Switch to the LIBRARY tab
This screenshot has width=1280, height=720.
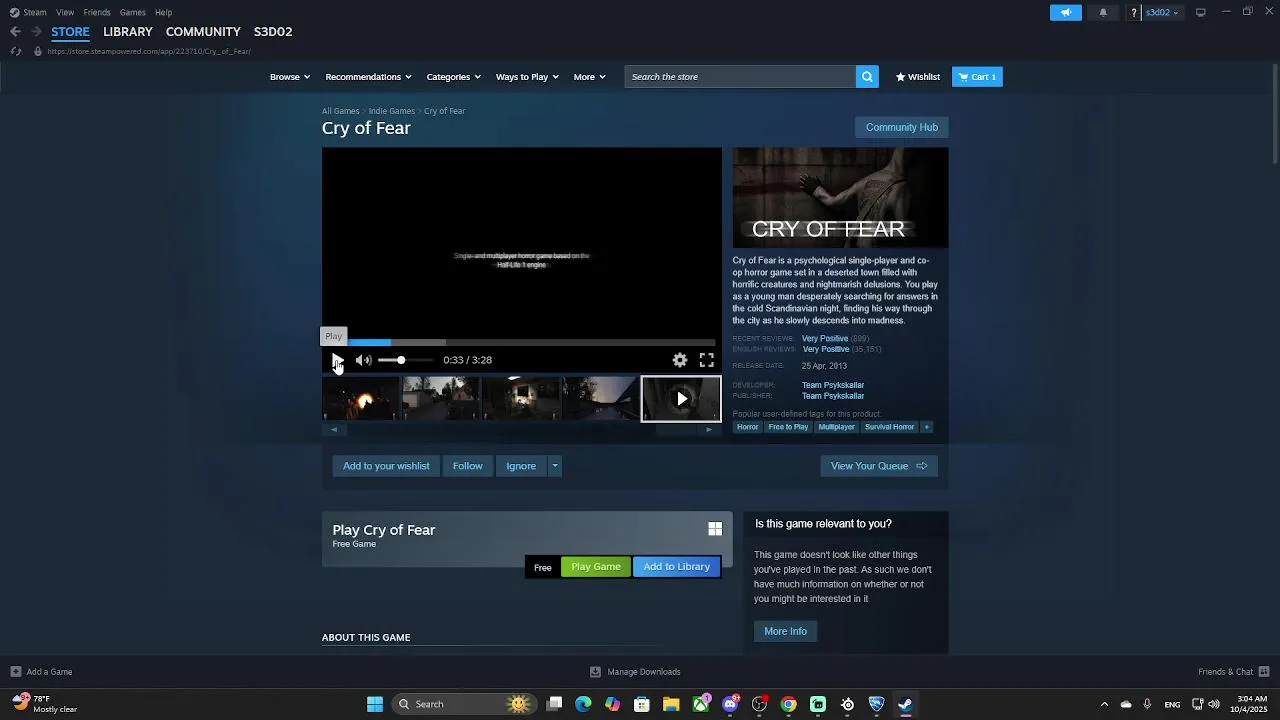pos(128,32)
